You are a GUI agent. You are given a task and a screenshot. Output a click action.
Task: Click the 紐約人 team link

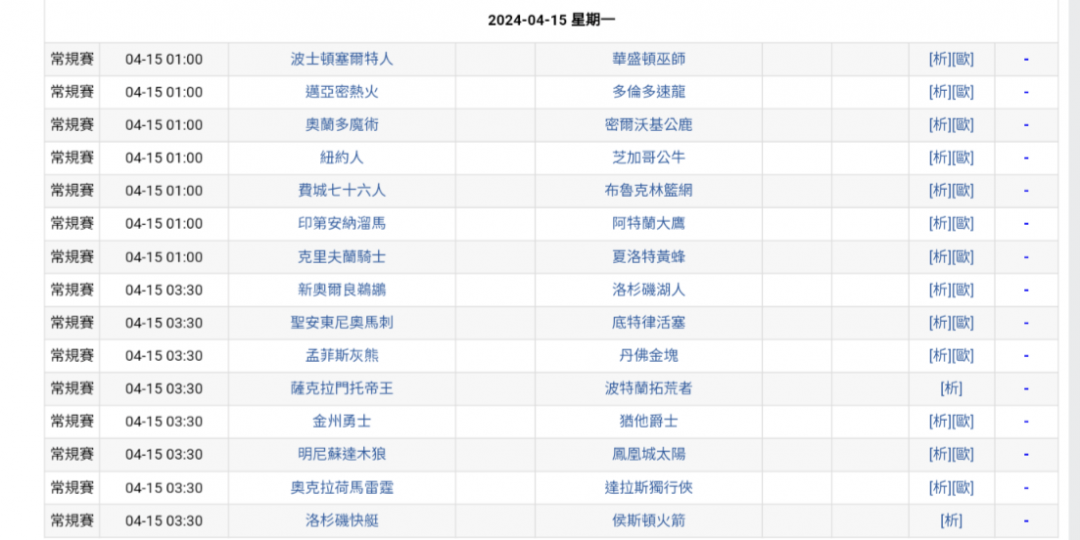(x=342, y=158)
